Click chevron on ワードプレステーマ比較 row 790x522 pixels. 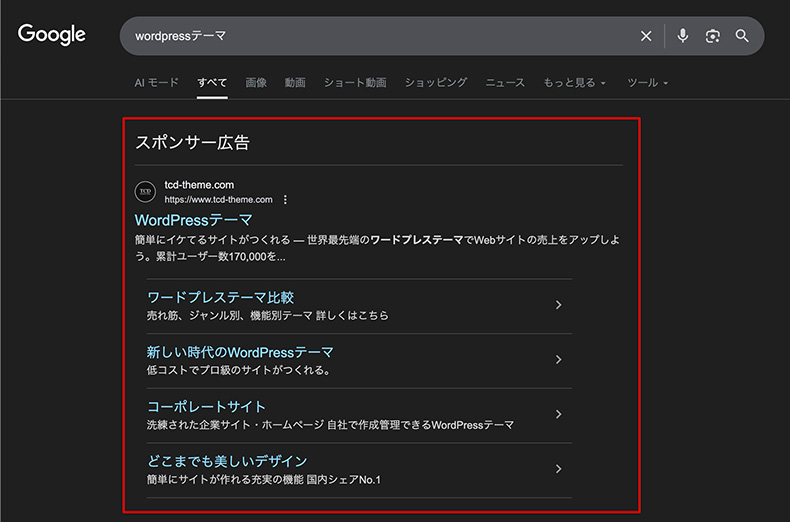click(x=558, y=305)
